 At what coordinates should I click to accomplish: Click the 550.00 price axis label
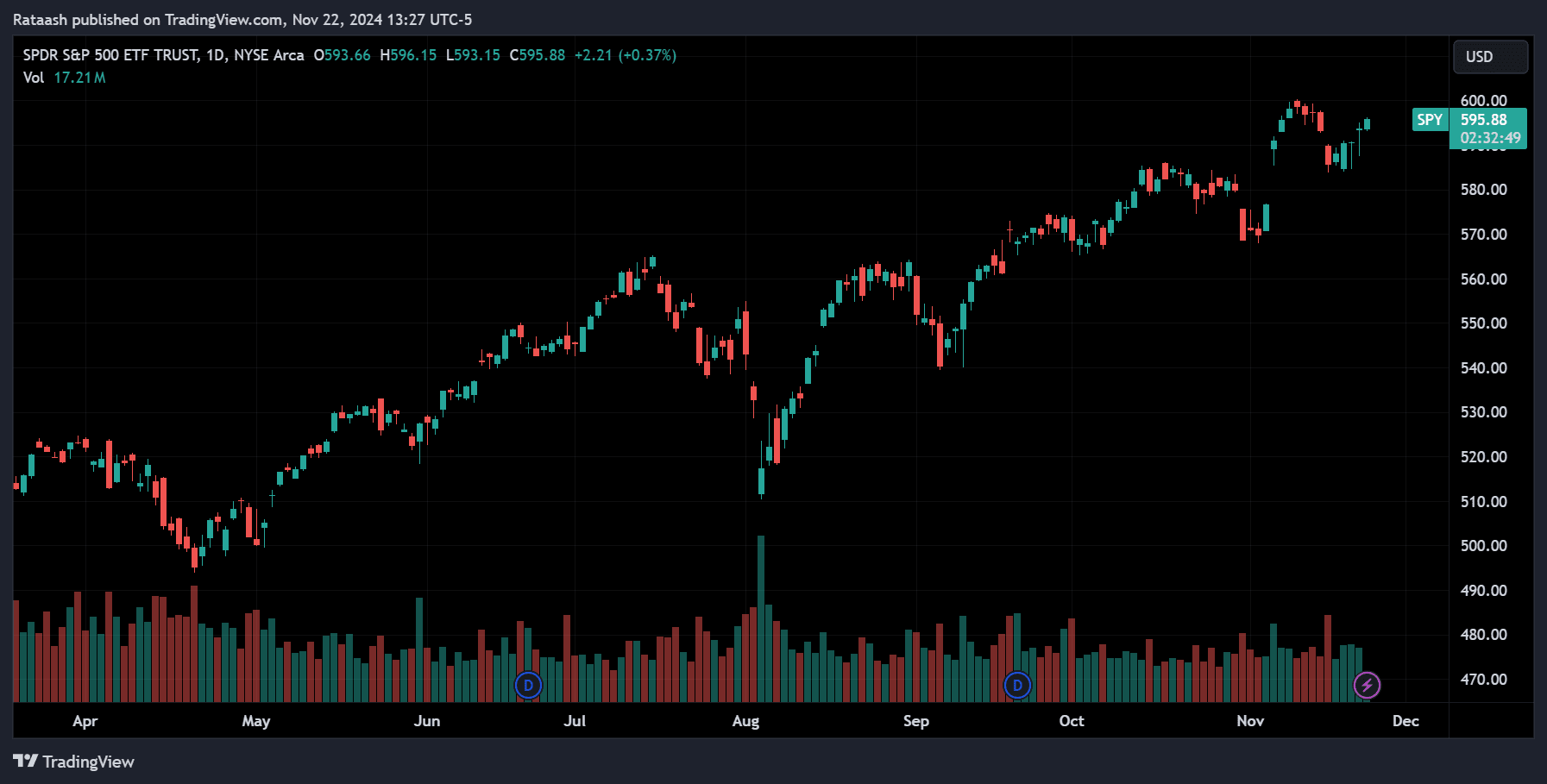1483,323
